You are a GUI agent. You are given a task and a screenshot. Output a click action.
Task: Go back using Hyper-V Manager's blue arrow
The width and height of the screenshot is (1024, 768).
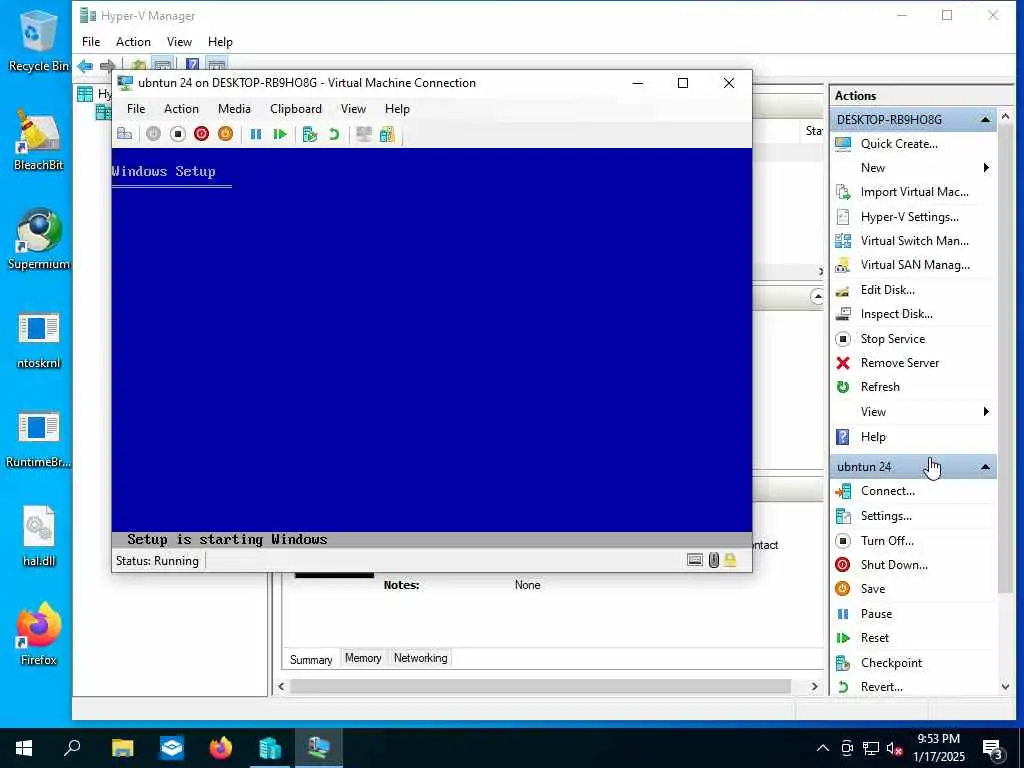[x=85, y=65]
